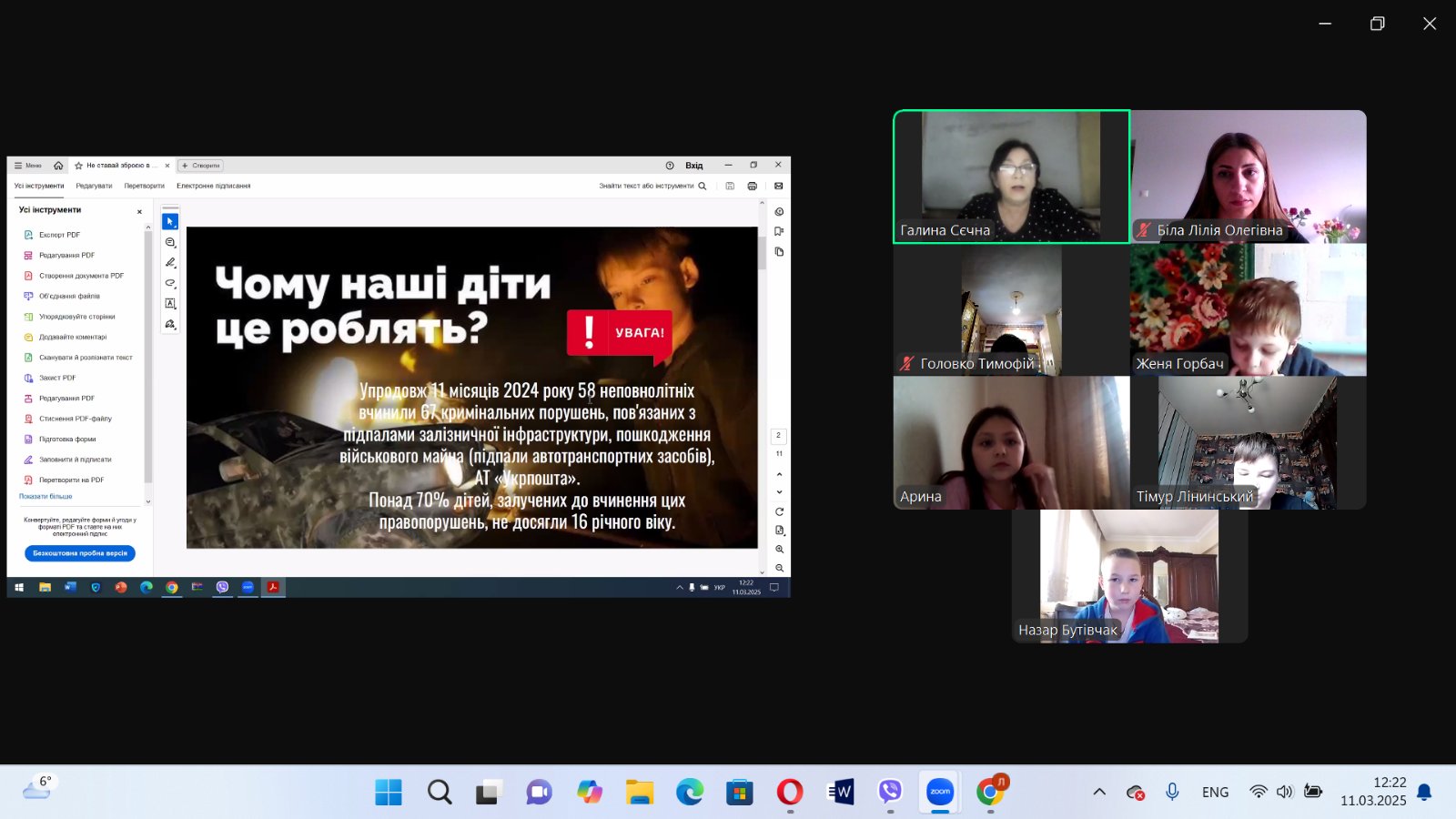
Task: Click the email envelope icon in Acrobat
Action: coord(778,186)
